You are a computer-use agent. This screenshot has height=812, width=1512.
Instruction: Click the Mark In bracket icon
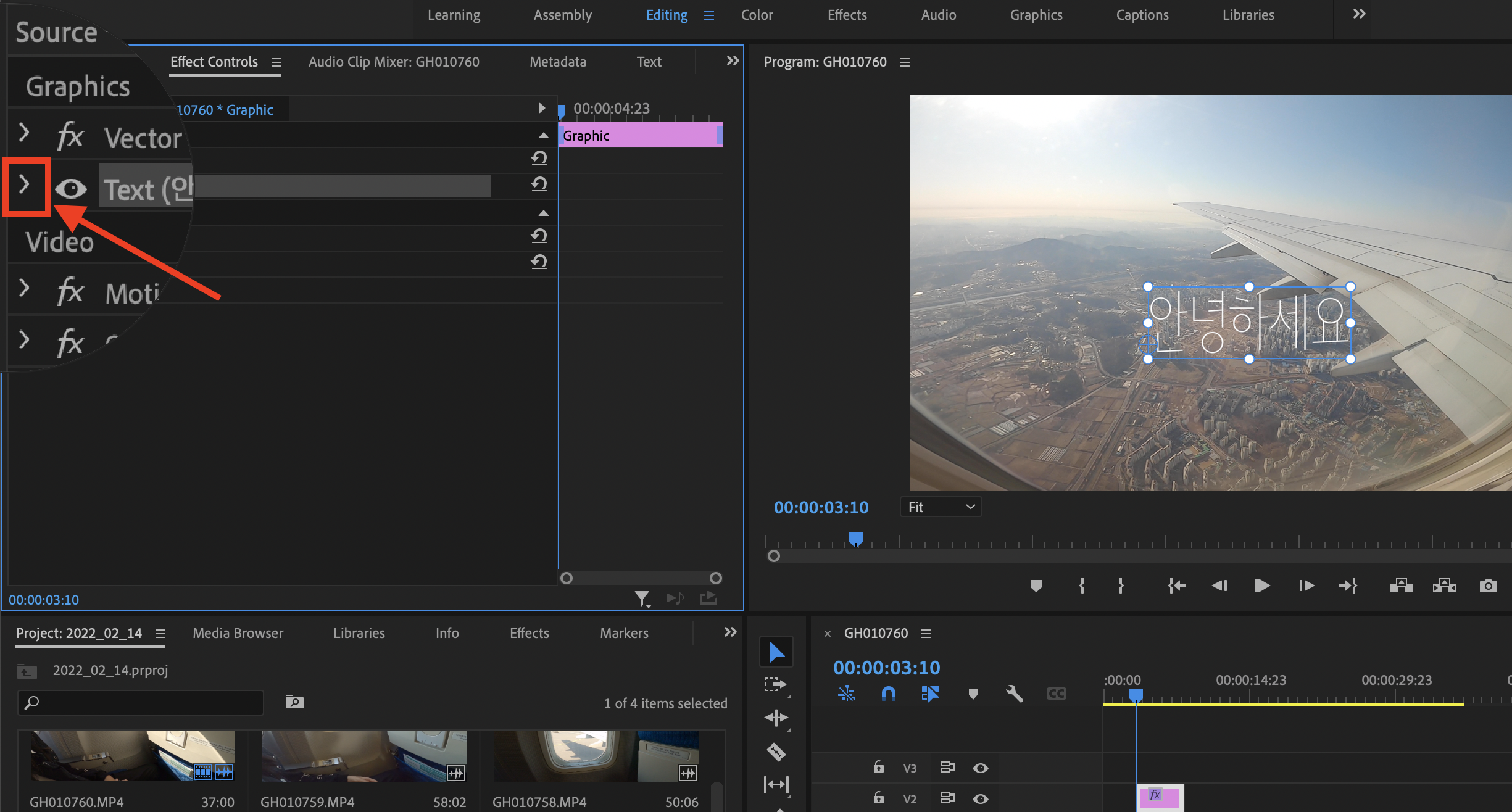(x=1081, y=586)
